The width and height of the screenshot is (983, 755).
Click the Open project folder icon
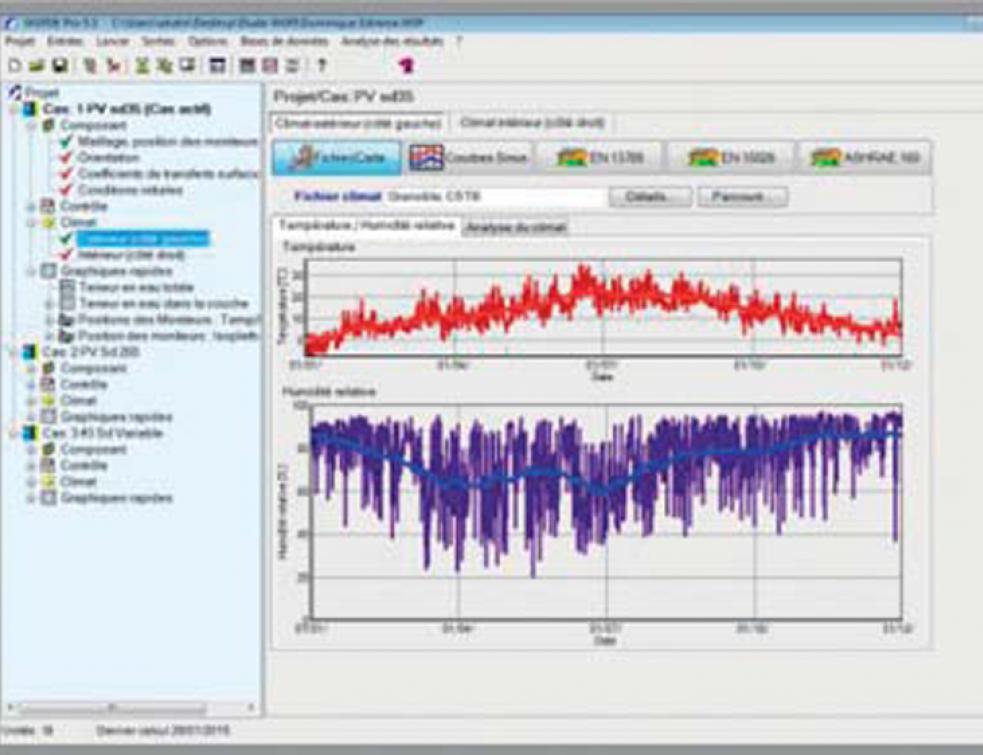click(36, 66)
